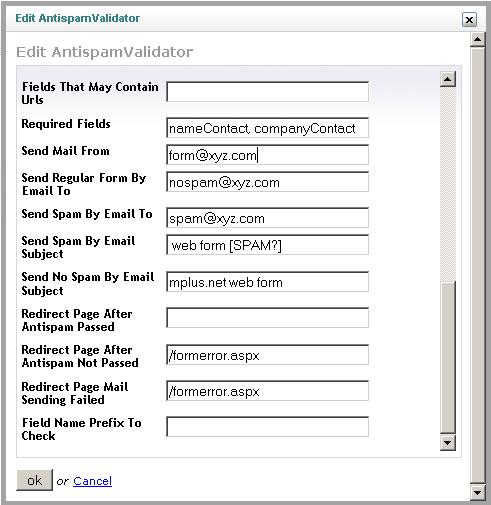The width and height of the screenshot is (491, 505).
Task: Click outer dialog scrollbar up arrow
Action: click(477, 40)
